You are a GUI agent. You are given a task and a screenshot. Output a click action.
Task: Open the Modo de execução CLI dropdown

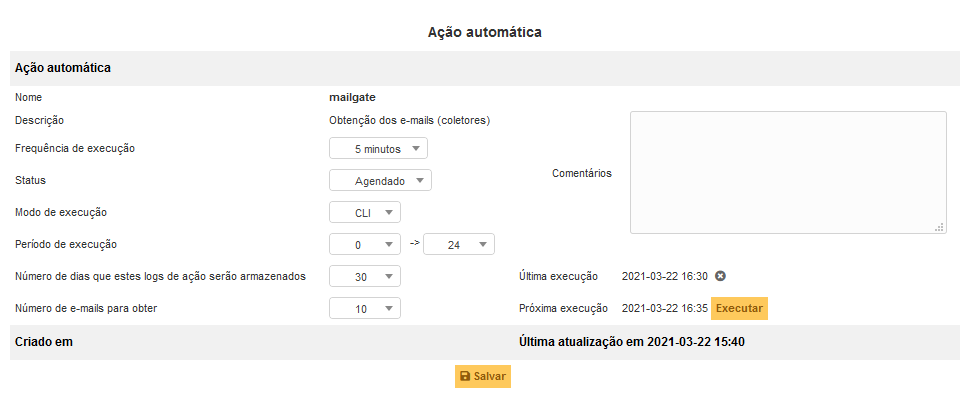[x=364, y=213]
